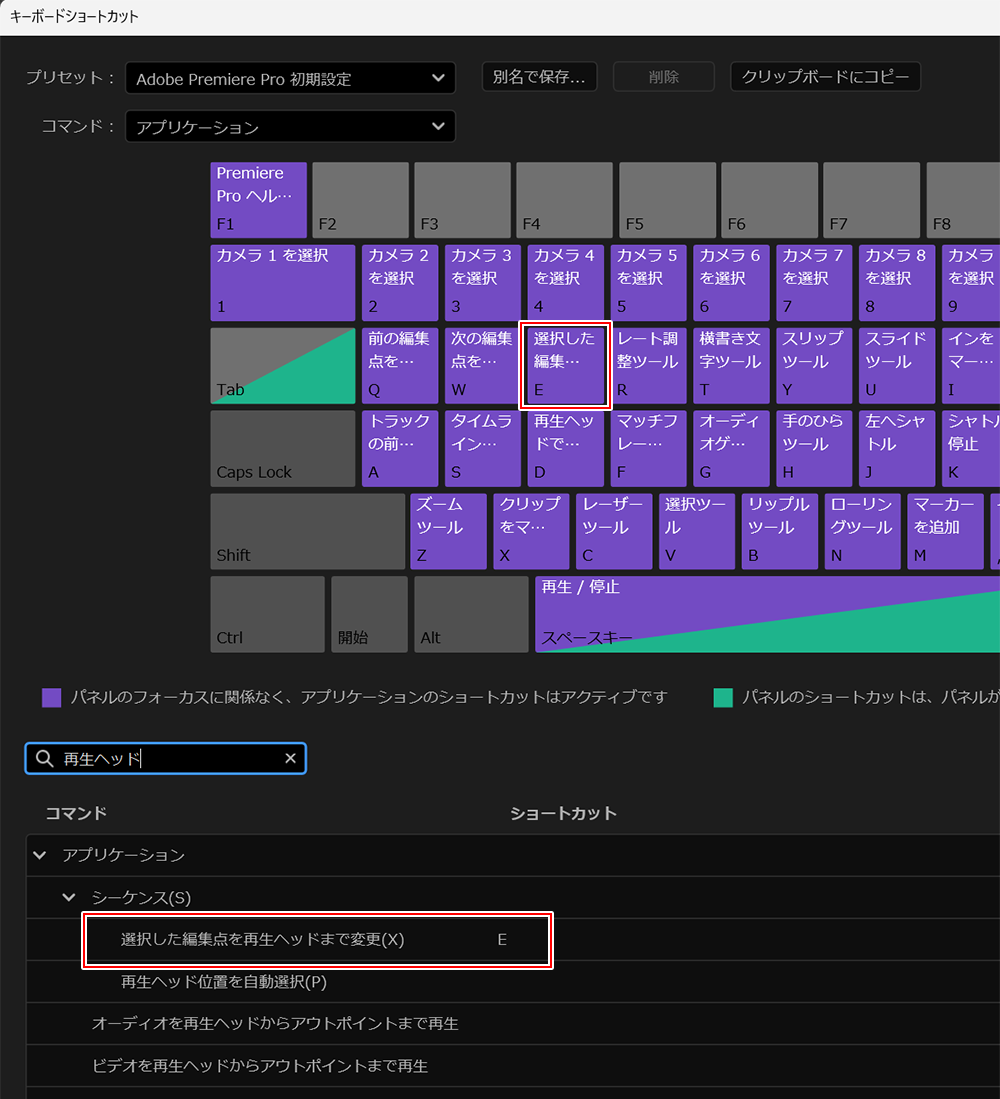
Task: Click the purple application shortcut legend swatch
Action: click(52, 697)
